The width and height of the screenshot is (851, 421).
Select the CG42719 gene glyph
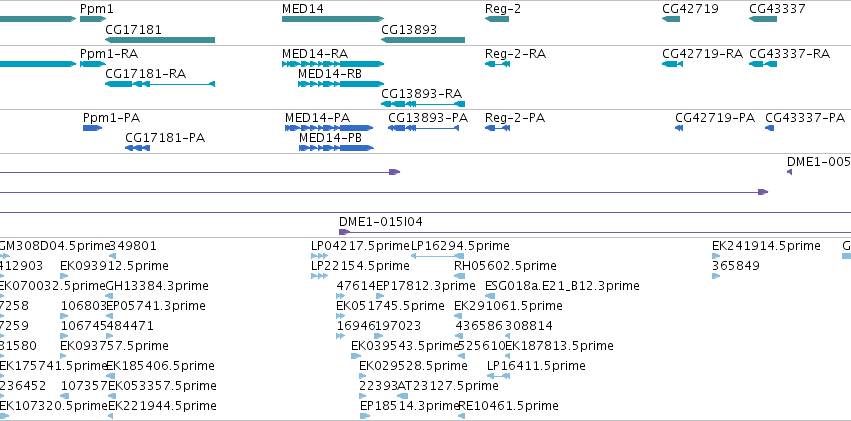[671, 19]
